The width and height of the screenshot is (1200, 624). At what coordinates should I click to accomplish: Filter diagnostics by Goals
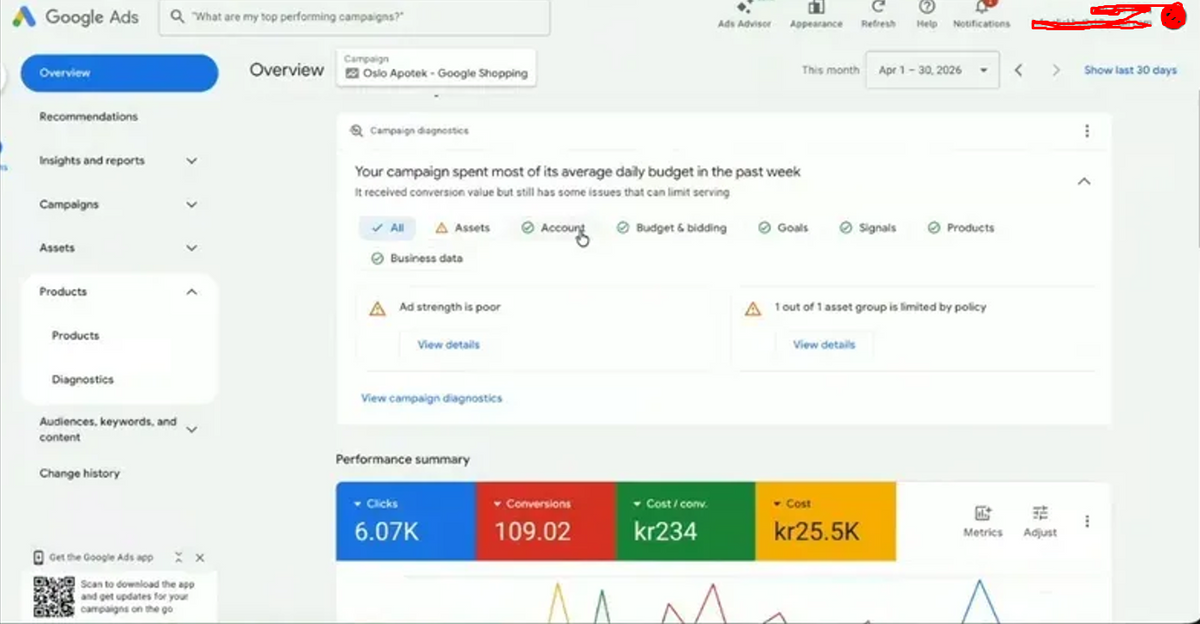783,228
